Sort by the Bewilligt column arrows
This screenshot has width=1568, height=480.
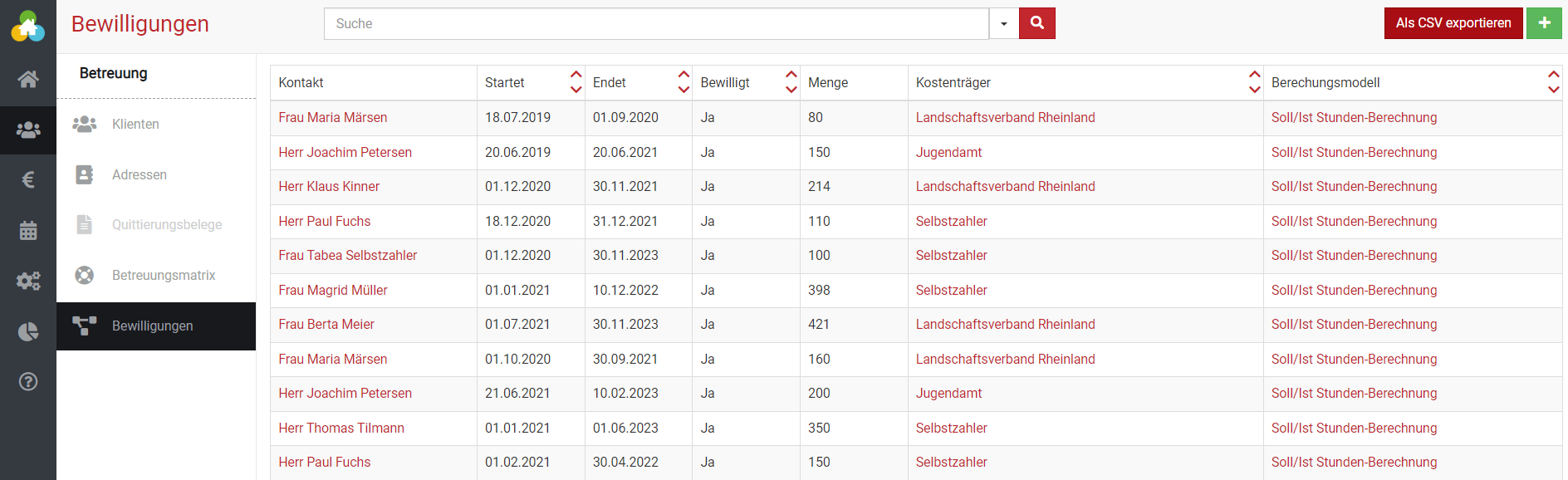coord(791,82)
